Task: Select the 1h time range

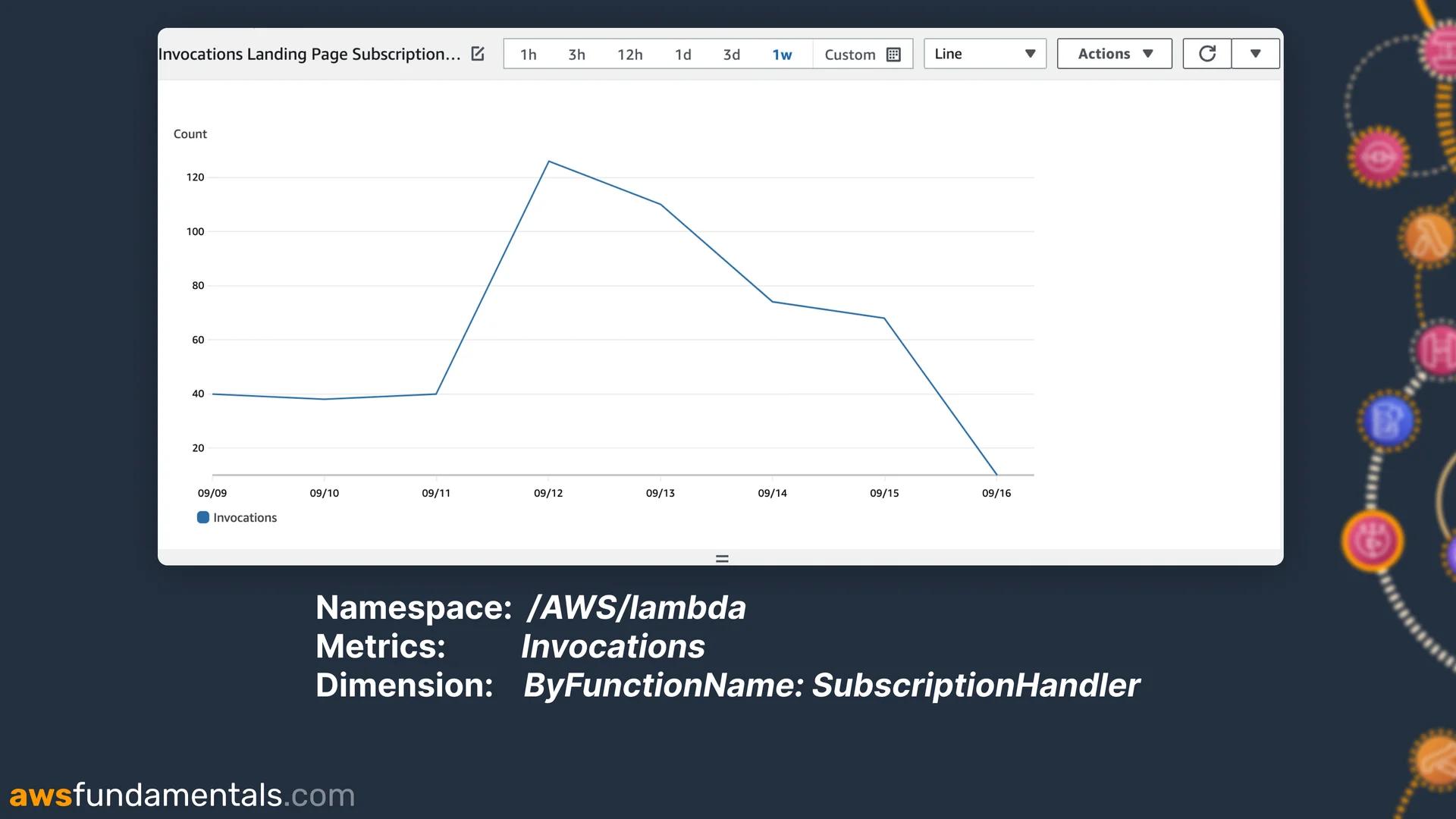Action: coord(528,54)
